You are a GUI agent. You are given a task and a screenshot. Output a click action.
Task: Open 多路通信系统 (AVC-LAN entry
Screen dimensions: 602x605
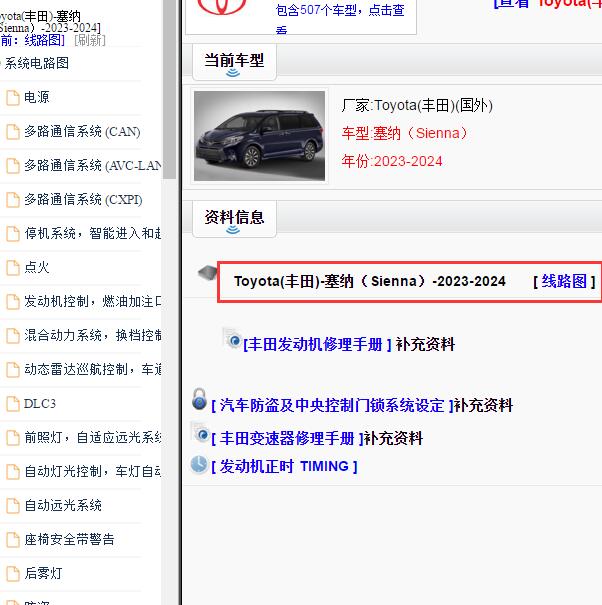[92, 166]
